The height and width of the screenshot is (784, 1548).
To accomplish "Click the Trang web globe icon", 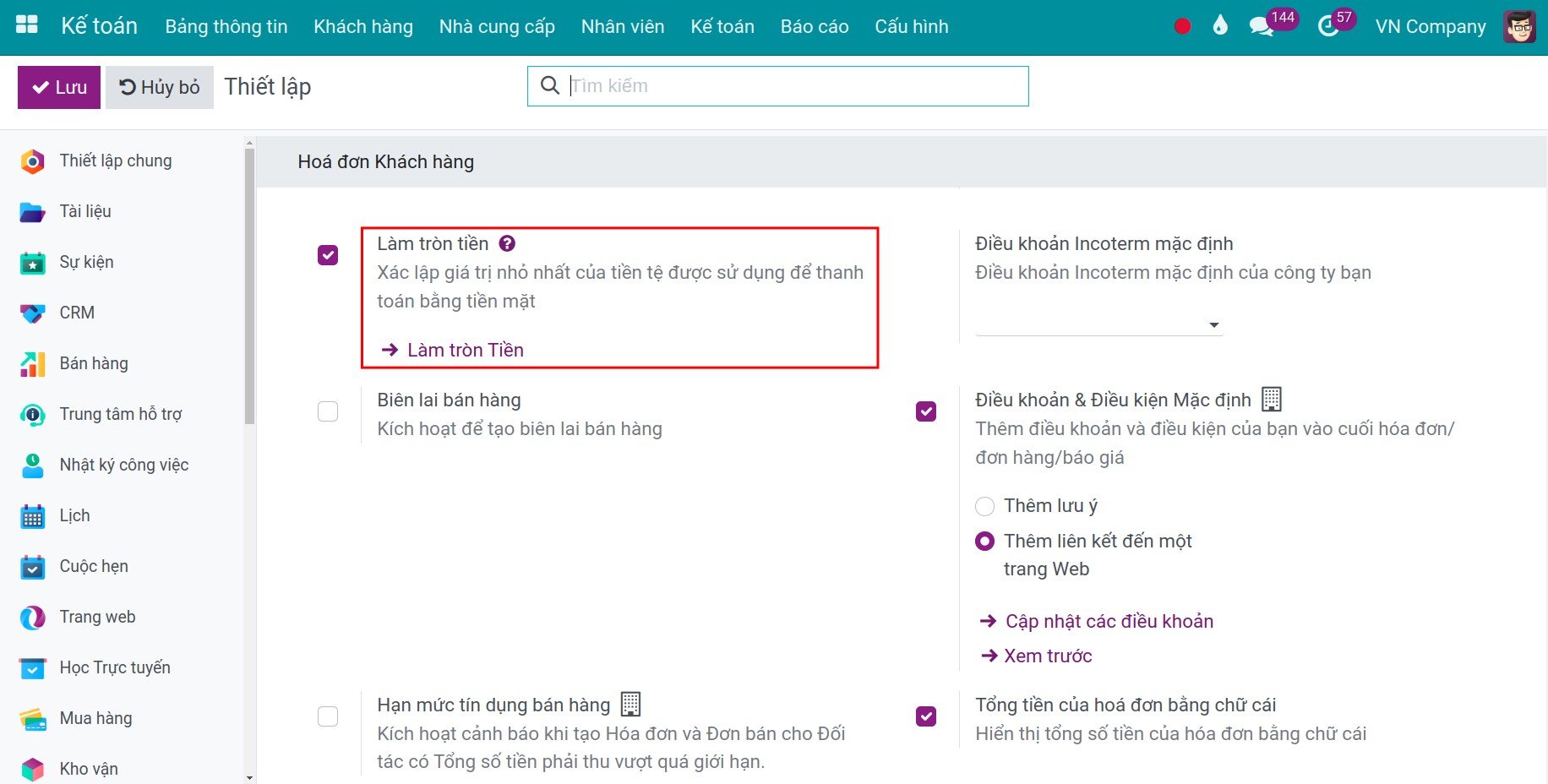I will pos(32,618).
